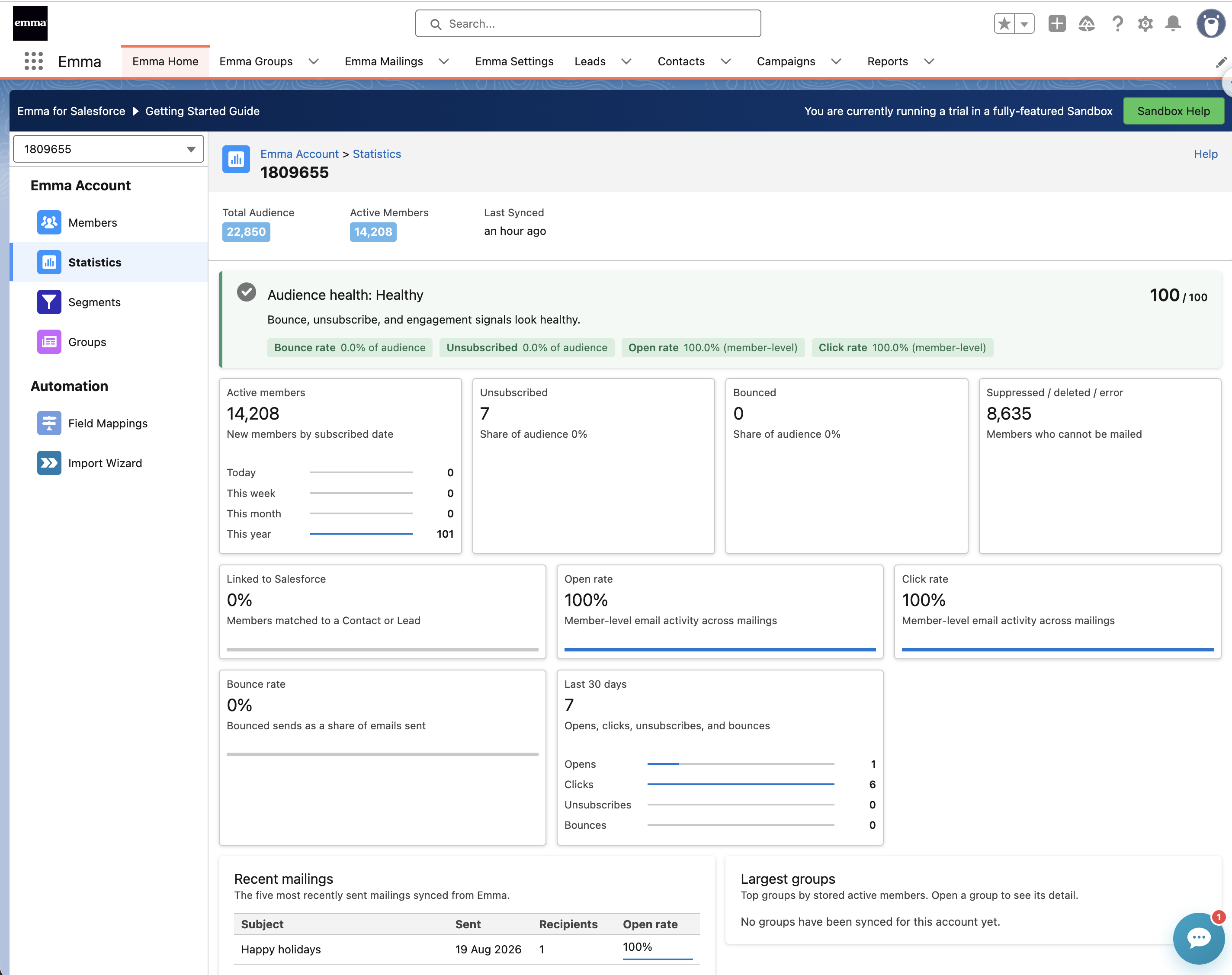Click the Open rate card progress bar
The image size is (1232, 975).
(720, 650)
